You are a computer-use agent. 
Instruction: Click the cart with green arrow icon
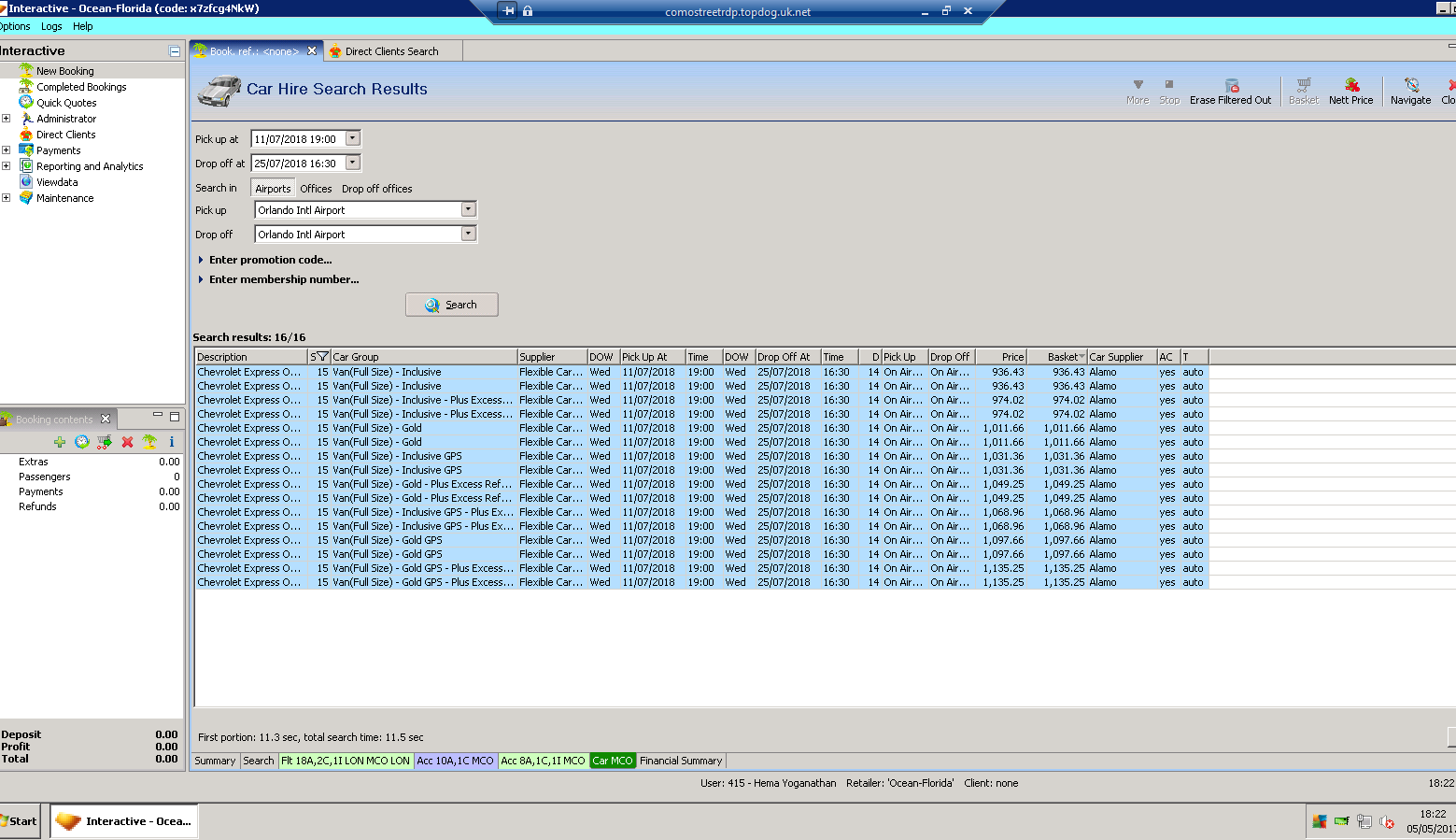click(105, 442)
